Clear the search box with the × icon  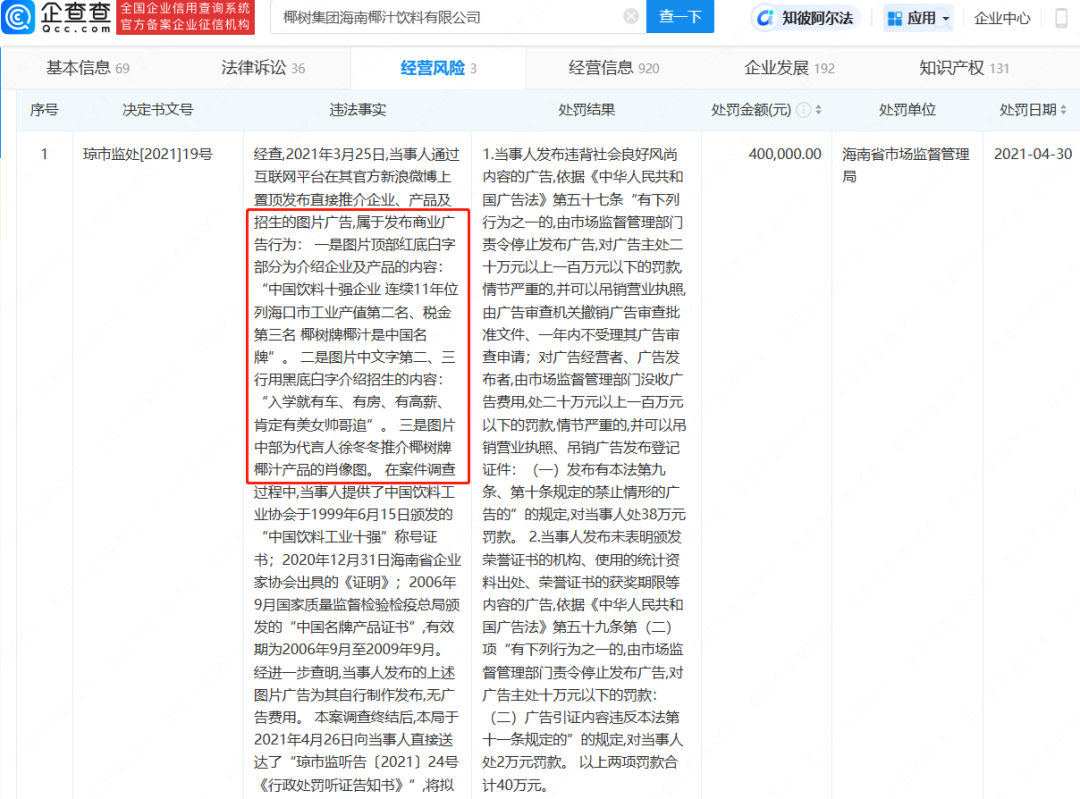click(630, 17)
